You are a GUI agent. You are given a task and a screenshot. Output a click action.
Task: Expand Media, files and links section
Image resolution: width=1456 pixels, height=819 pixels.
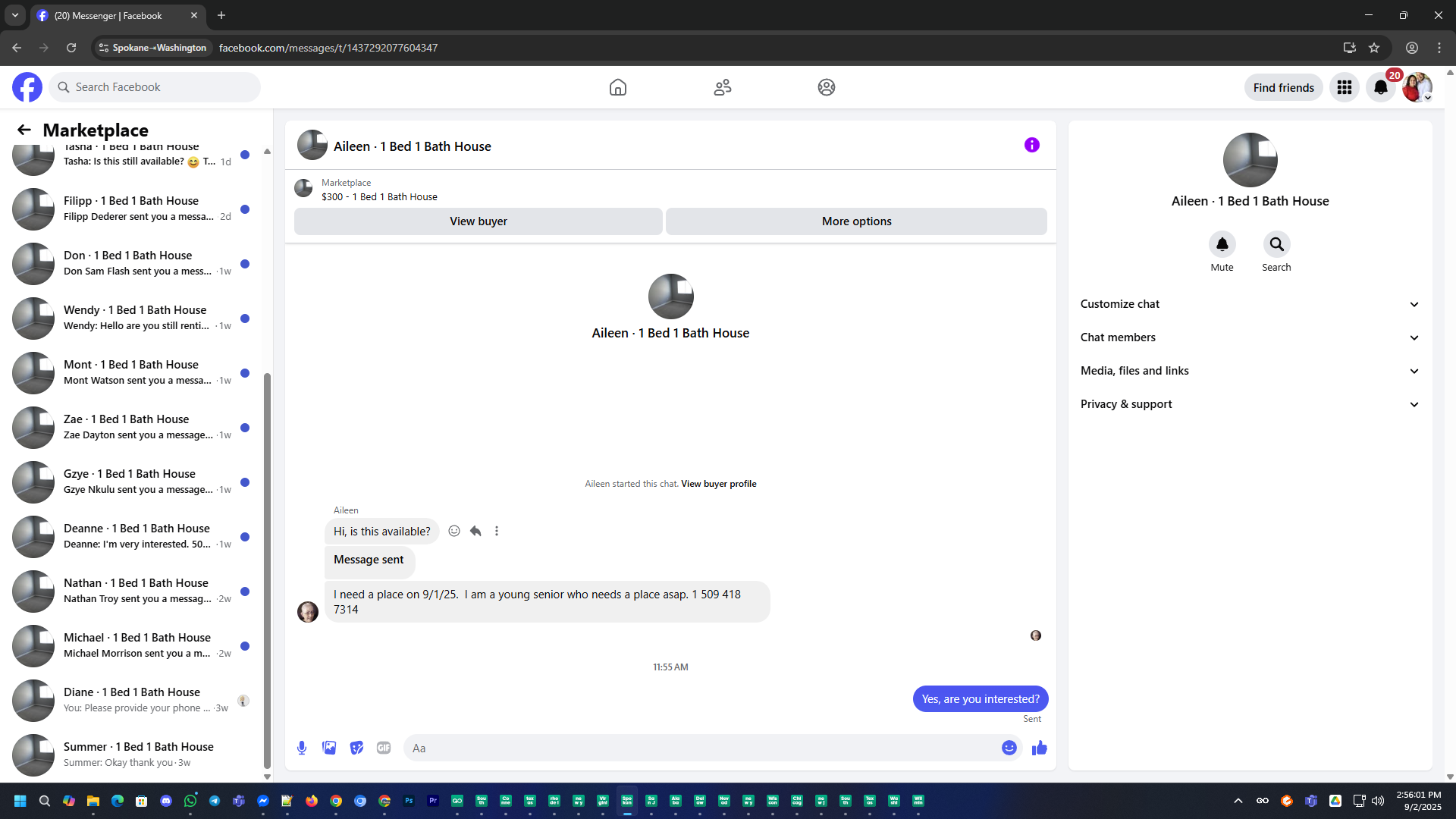click(1249, 371)
